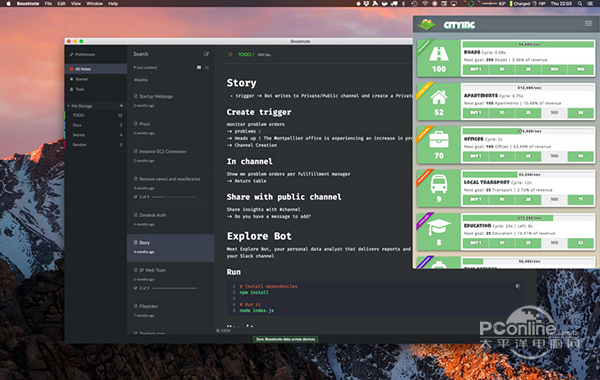This screenshot has height=380, width=600.
Task: Open the CityInc hamburger menu
Action: coord(588,24)
